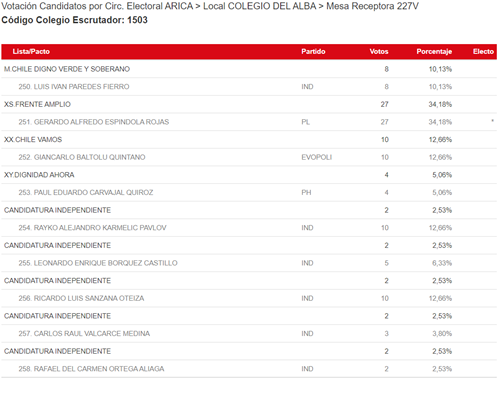Click the 10,13% value in Paredes Fierro's row

point(440,87)
